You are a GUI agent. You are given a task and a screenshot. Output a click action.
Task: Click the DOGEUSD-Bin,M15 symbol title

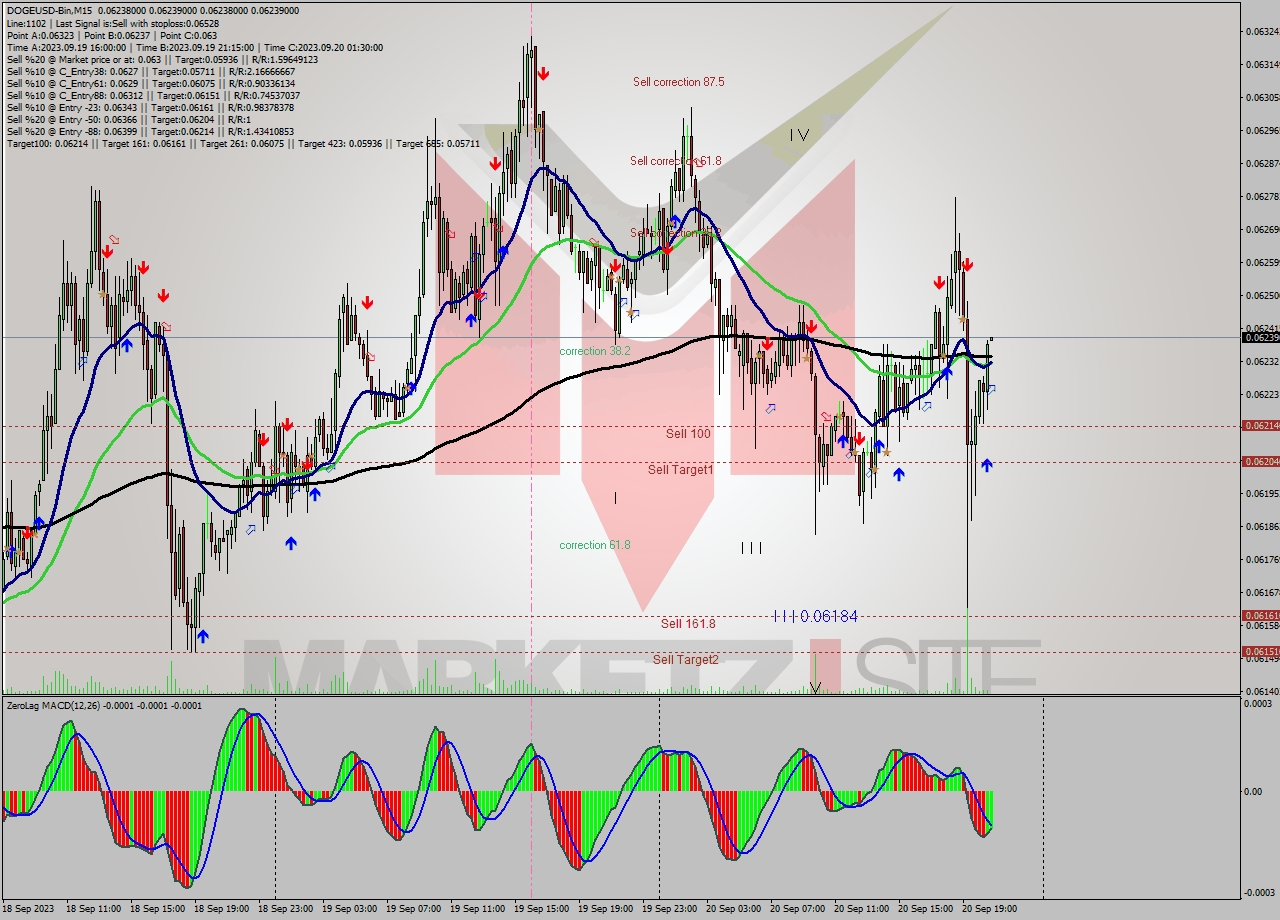click(48, 10)
